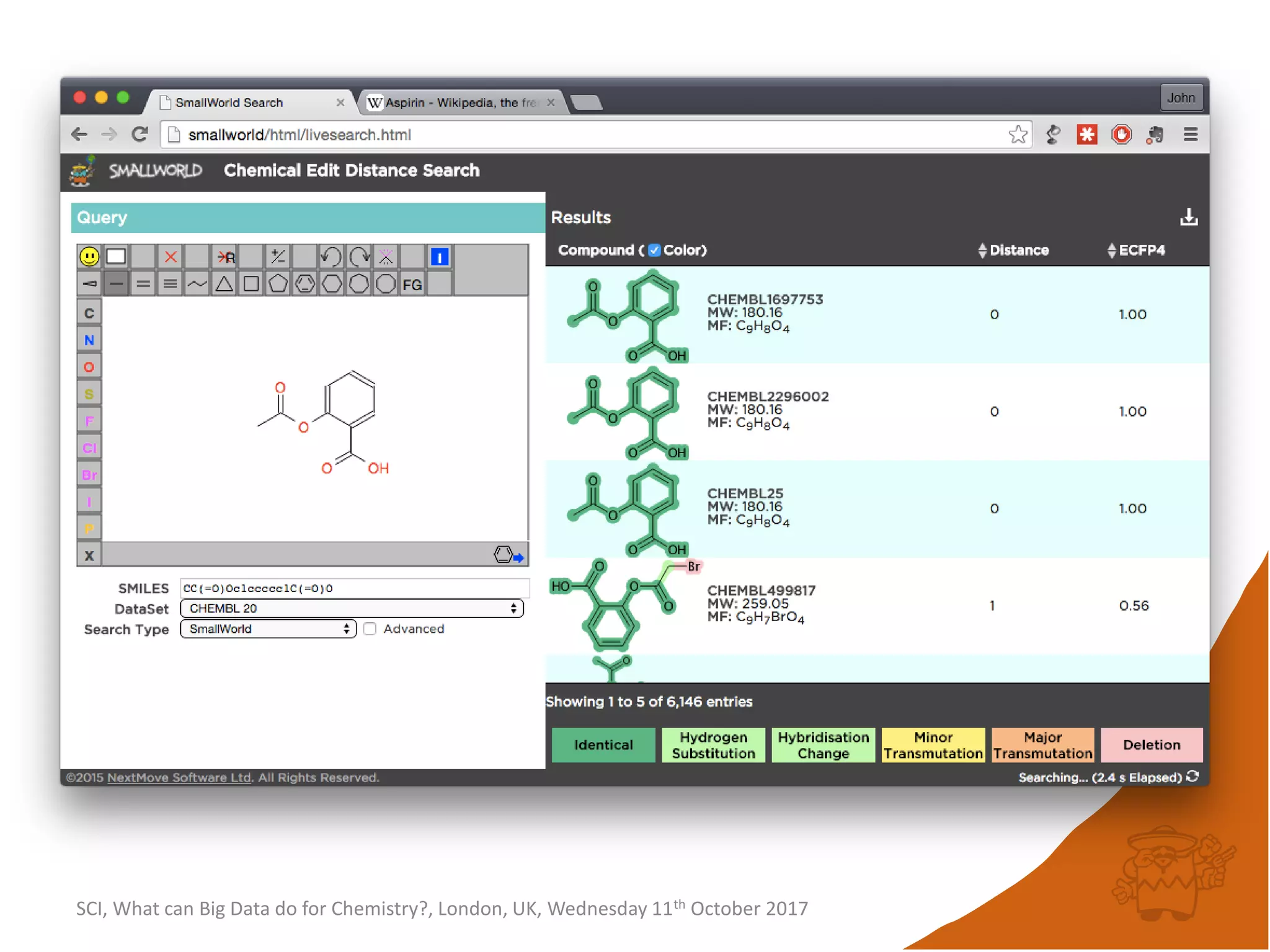
Task: Open the FG functional groups tool
Action: coord(412,284)
